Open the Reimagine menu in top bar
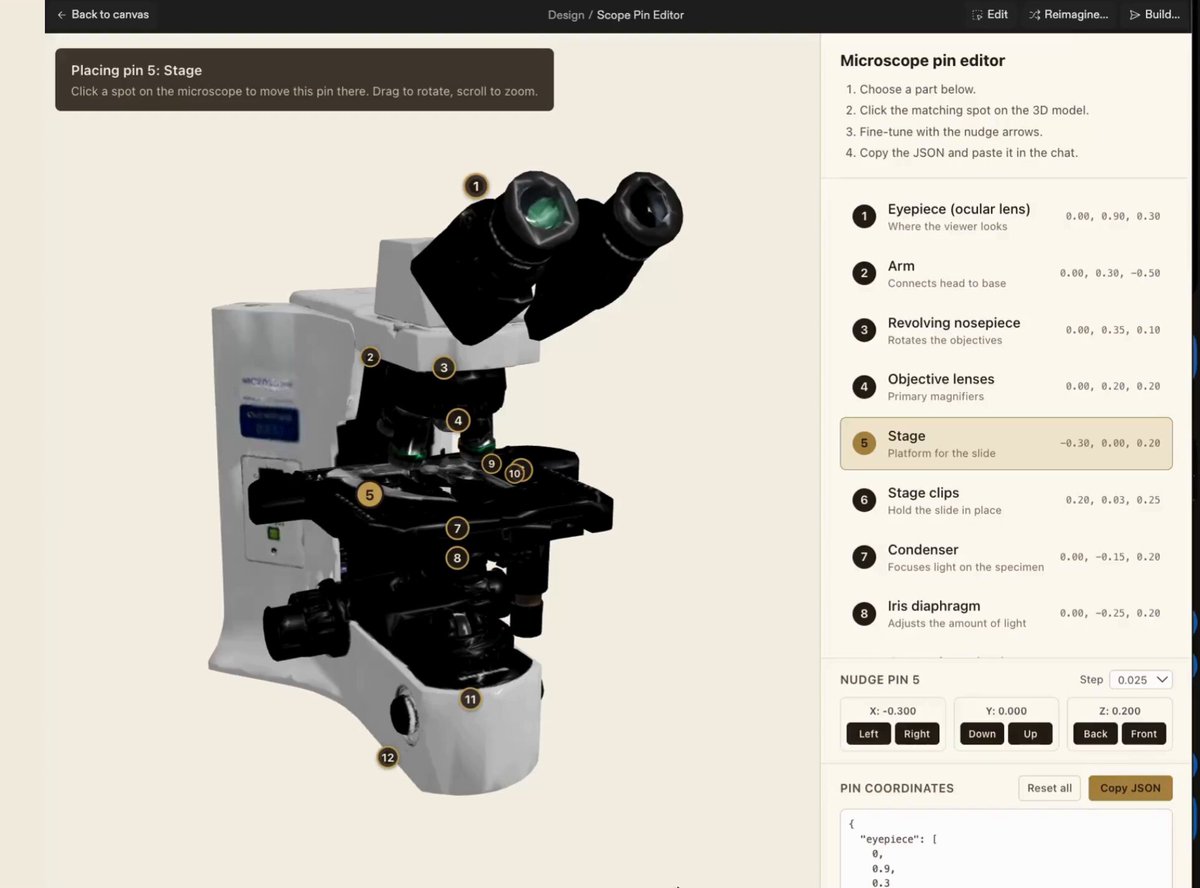Image resolution: width=1200 pixels, height=888 pixels. (x=1068, y=15)
